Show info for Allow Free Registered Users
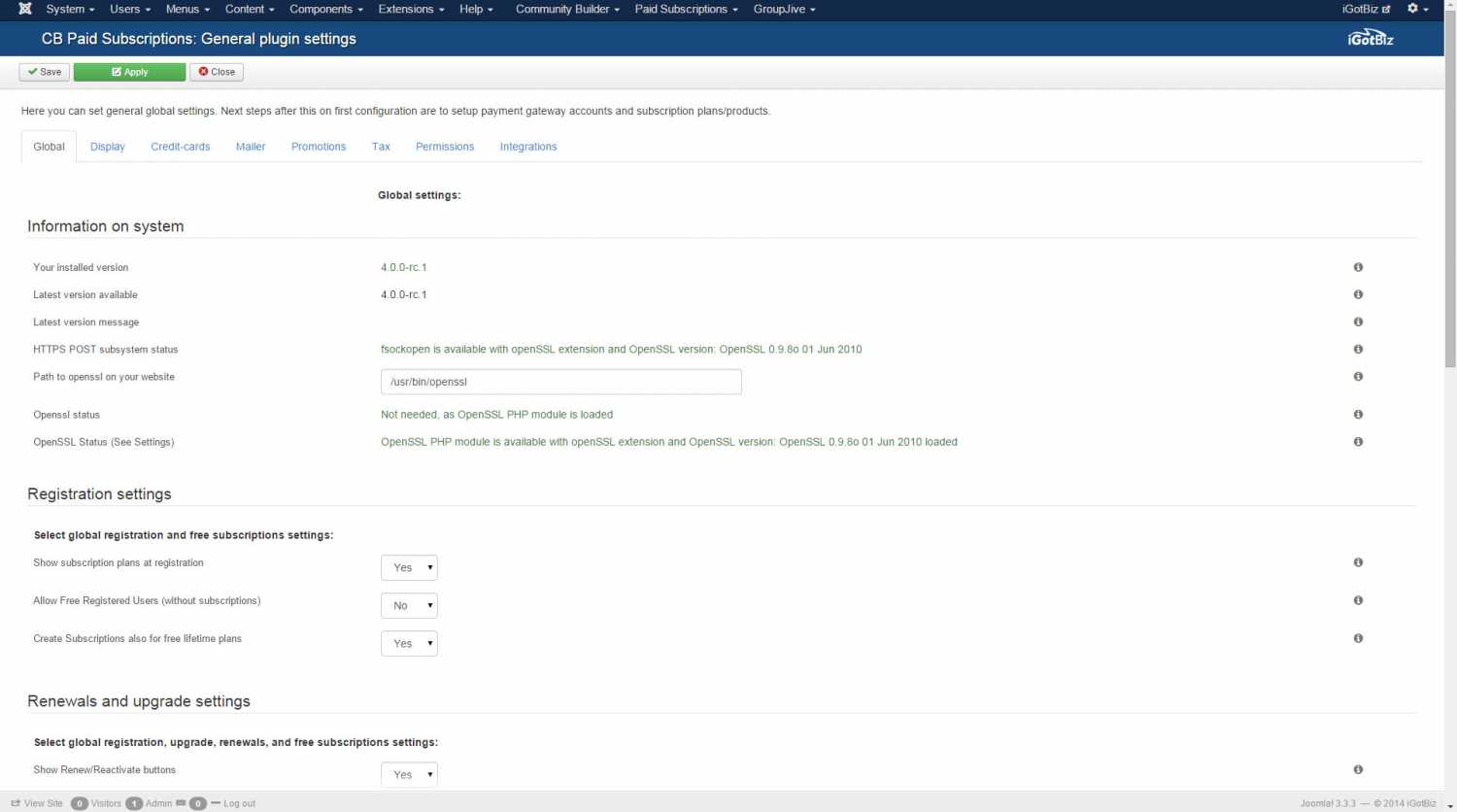Image resolution: width=1457 pixels, height=812 pixels. coord(1358,600)
